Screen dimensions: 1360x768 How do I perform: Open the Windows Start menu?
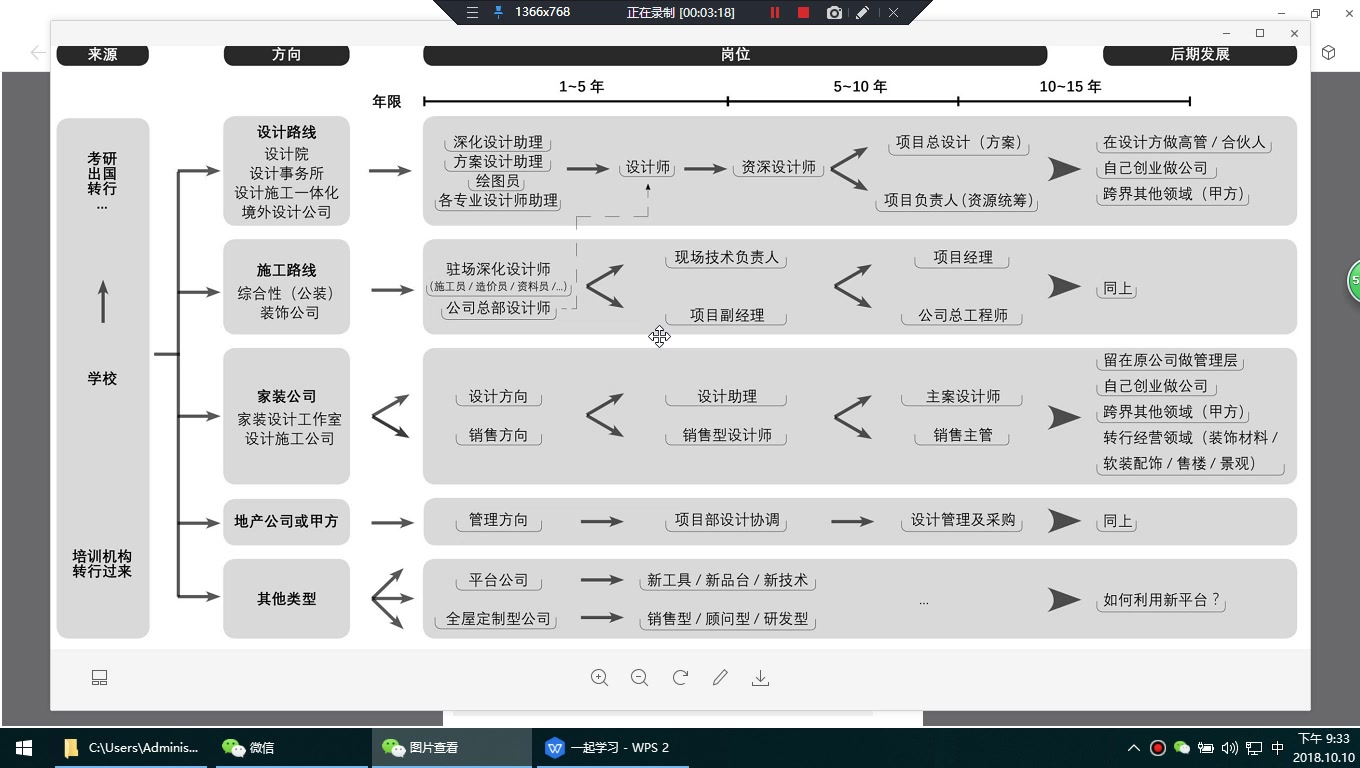click(x=24, y=747)
